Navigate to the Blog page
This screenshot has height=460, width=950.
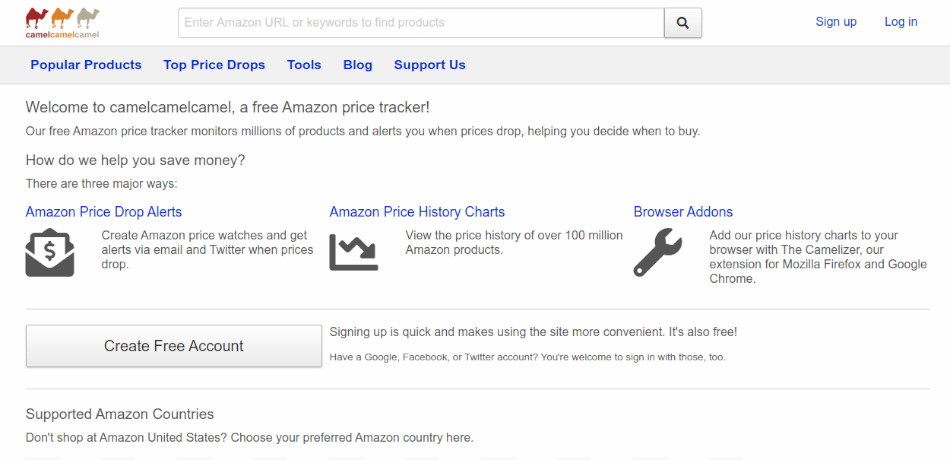tap(357, 65)
